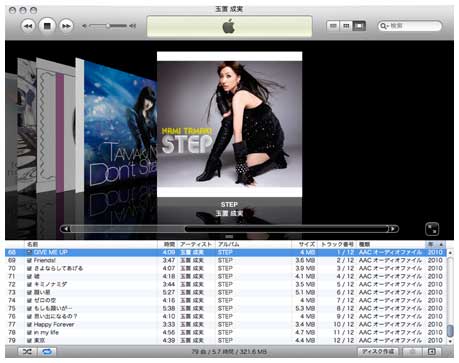Uncheck the さよならしてあげる track checkbox
Screen dimensions: 459x363
pos(29,268)
